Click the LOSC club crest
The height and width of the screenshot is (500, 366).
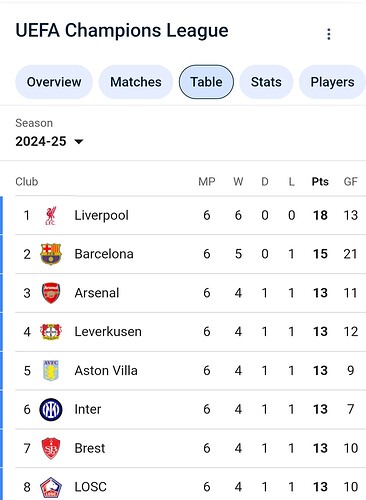pyautogui.click(x=51, y=487)
